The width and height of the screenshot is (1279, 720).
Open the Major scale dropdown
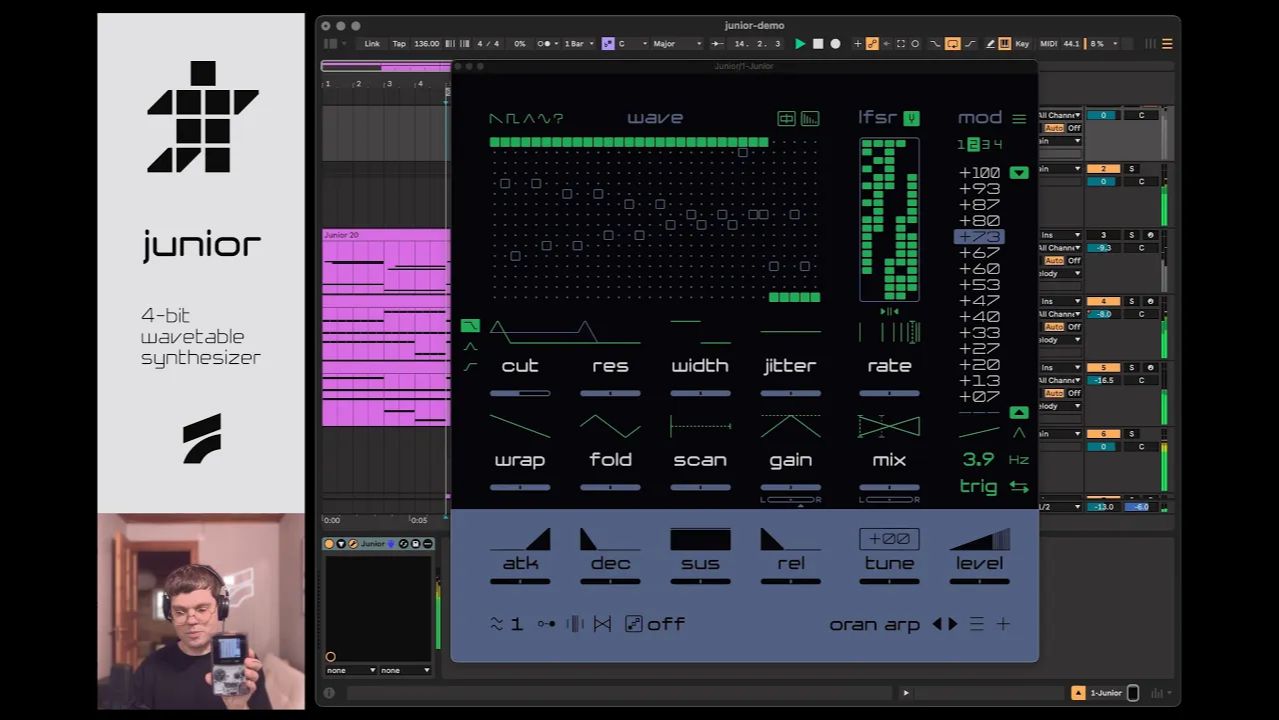[x=676, y=44]
